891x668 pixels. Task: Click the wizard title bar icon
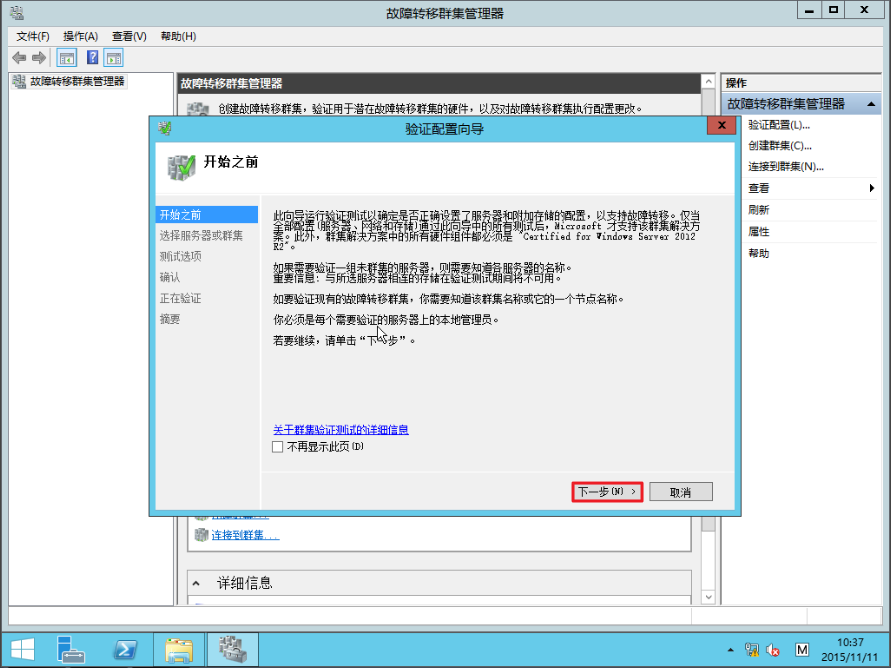[x=165, y=128]
